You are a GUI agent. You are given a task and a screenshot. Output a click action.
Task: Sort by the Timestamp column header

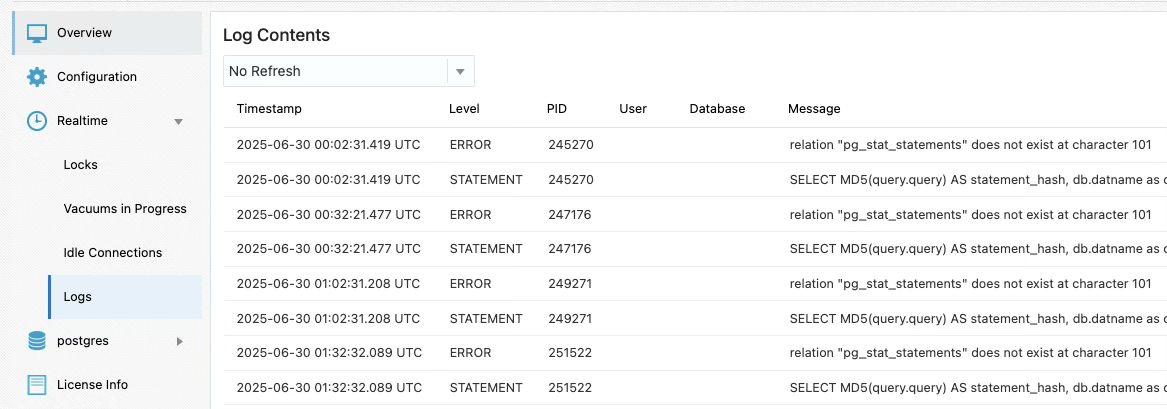coord(269,108)
